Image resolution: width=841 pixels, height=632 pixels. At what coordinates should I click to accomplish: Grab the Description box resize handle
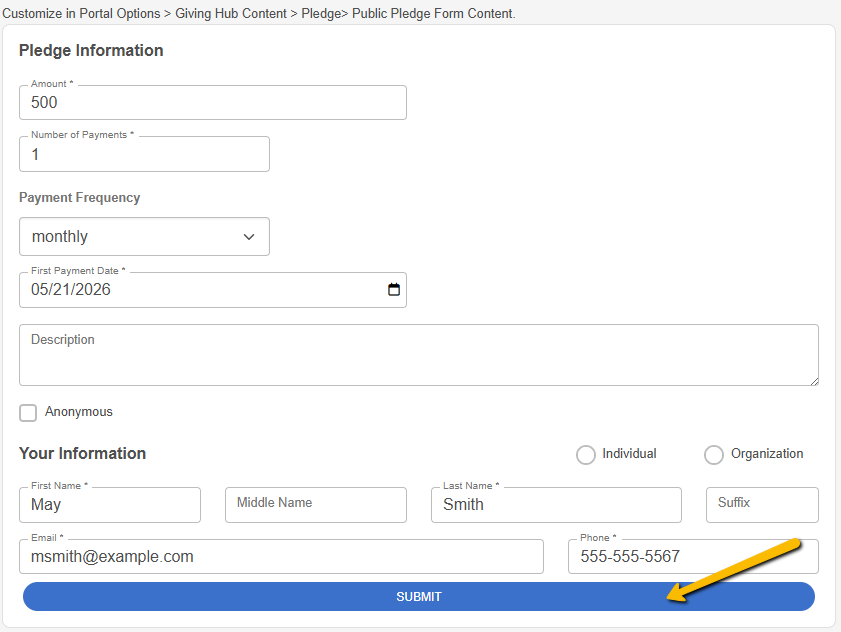click(x=814, y=381)
